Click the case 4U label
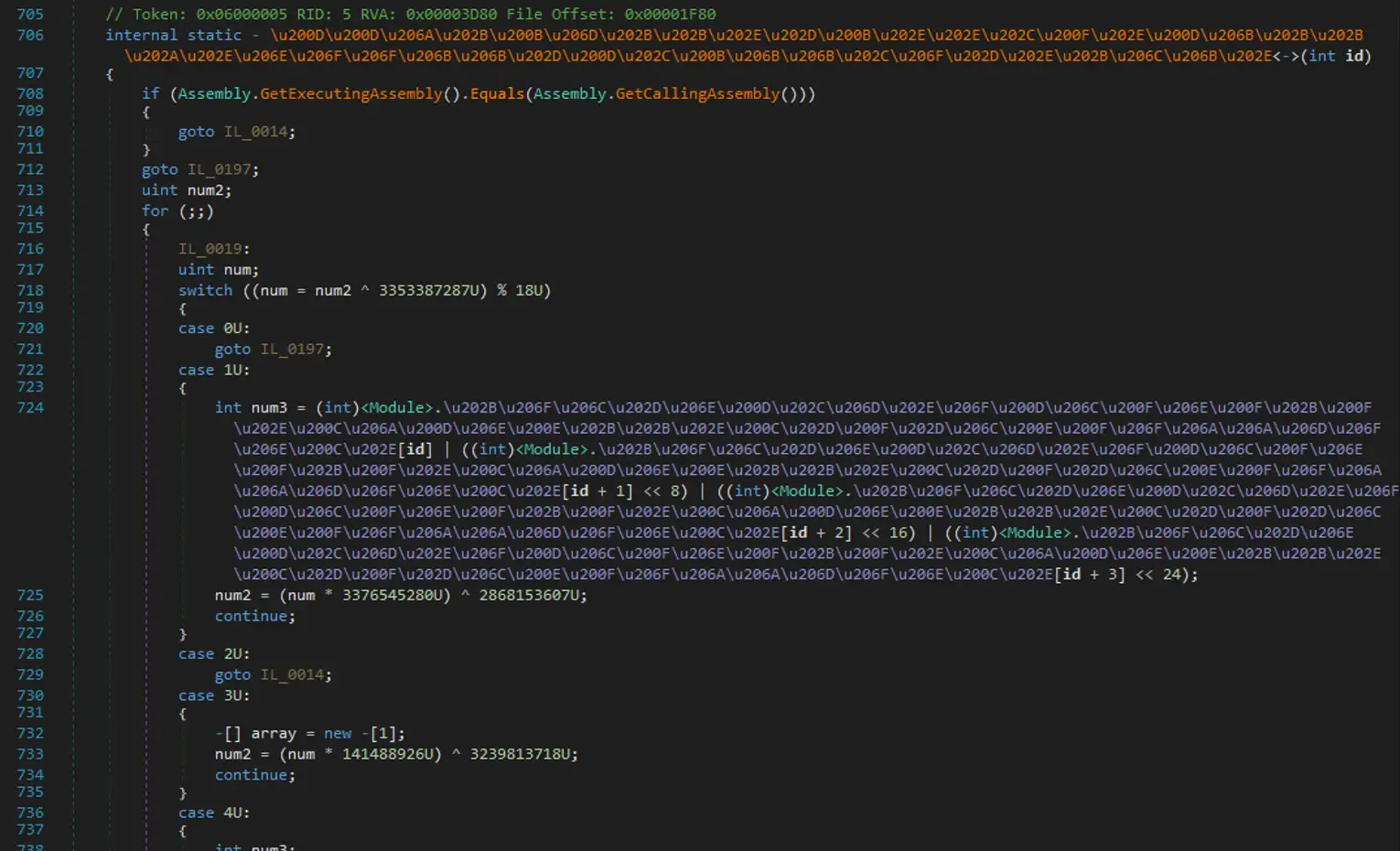Image resolution: width=1400 pixels, height=851 pixels. (214, 813)
